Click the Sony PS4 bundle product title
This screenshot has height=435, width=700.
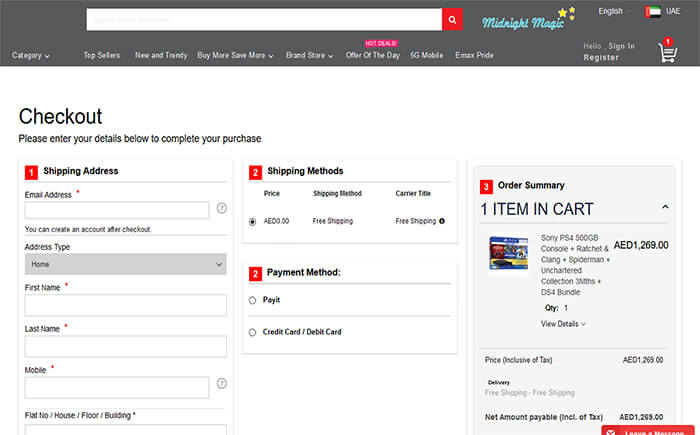tap(575, 265)
